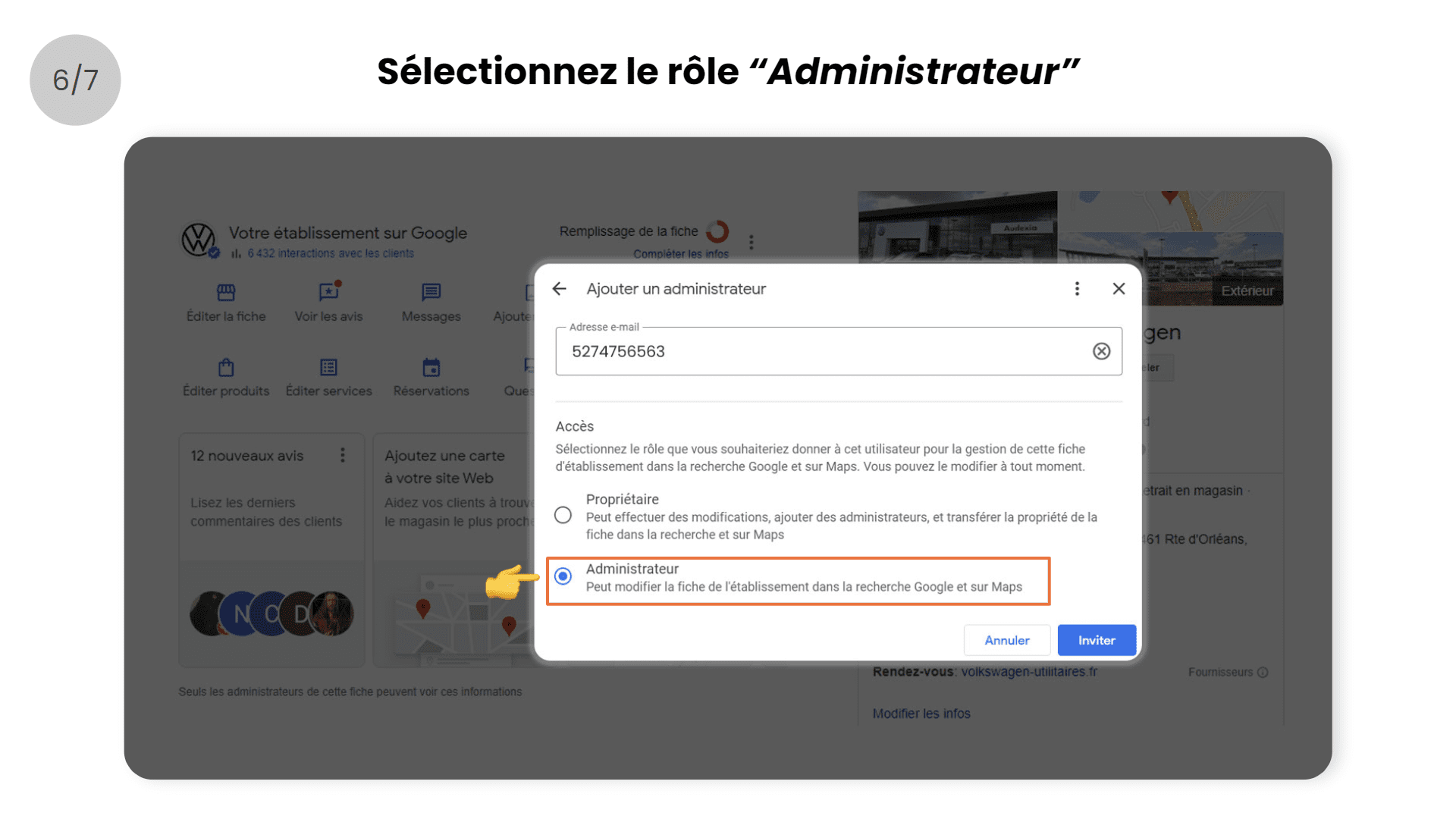Click the Inviter button
1456x819 pixels.
point(1097,641)
